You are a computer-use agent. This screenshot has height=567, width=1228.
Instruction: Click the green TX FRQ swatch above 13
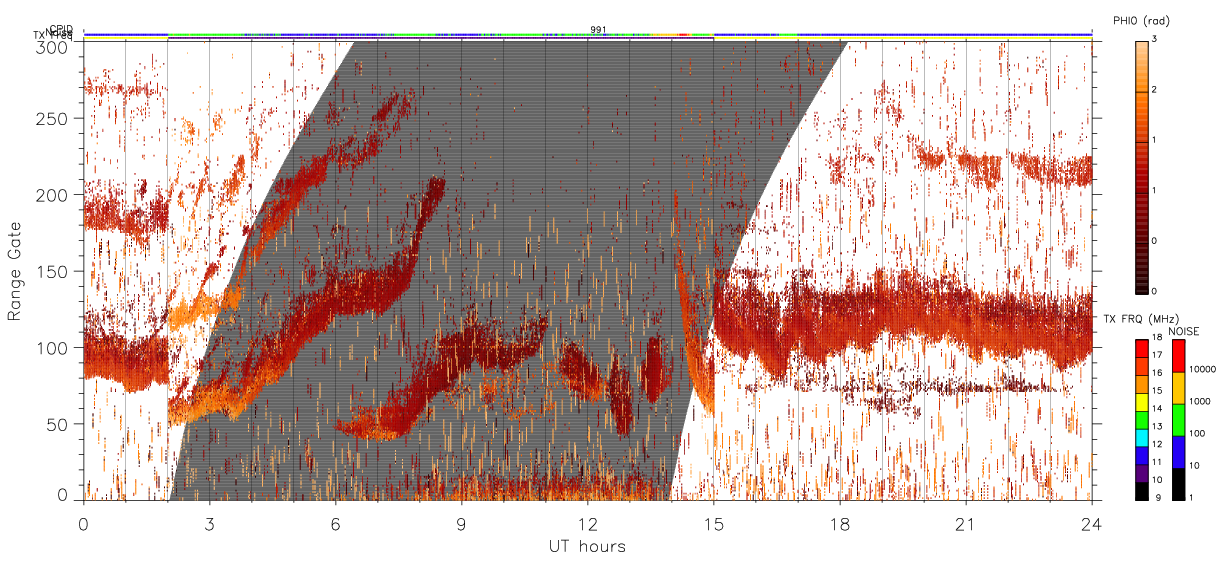point(1141,419)
